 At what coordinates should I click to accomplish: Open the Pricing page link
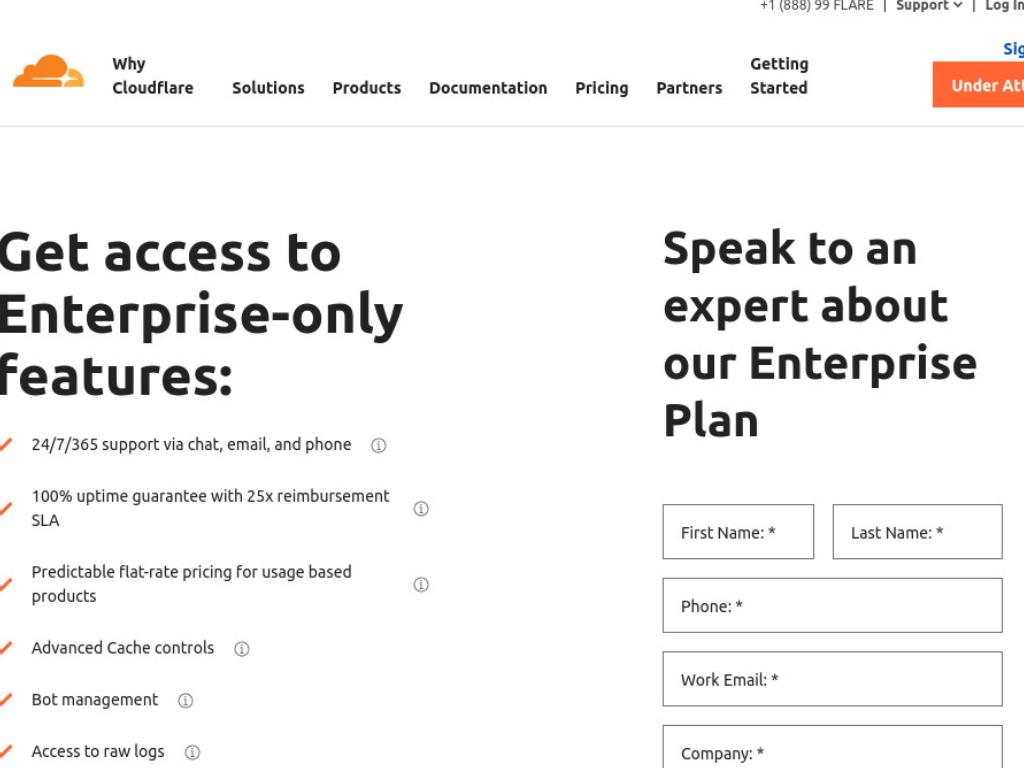[x=601, y=88]
